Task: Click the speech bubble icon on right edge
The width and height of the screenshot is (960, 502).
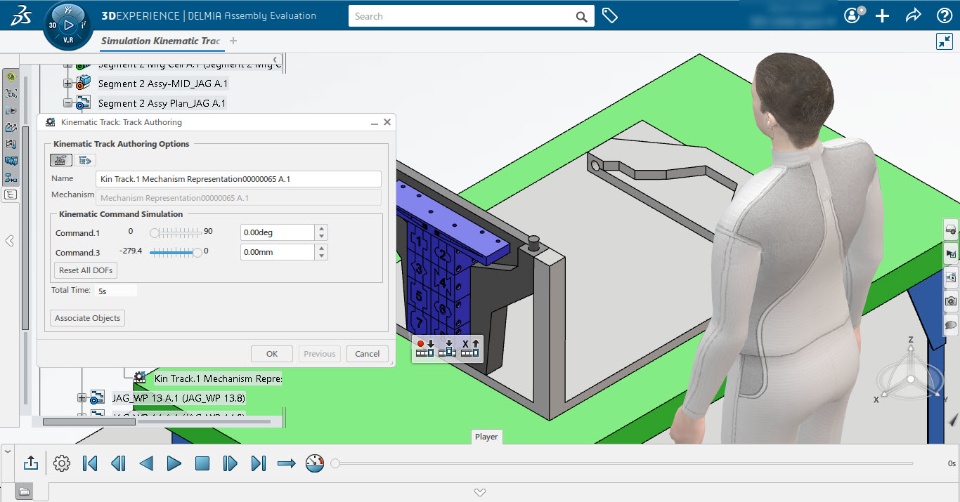Action: 951,325
